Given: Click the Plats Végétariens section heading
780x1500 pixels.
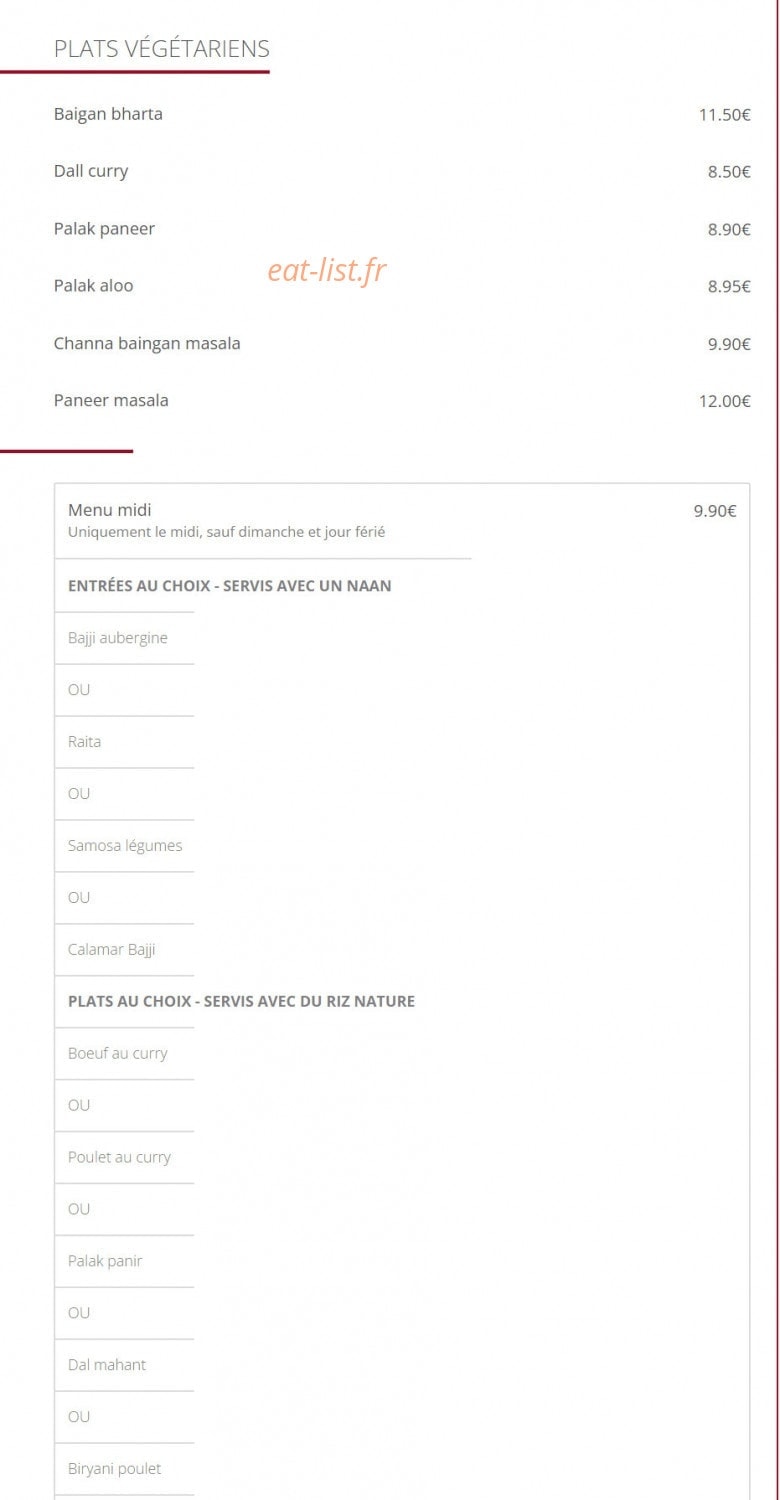Looking at the screenshot, I should 162,49.
